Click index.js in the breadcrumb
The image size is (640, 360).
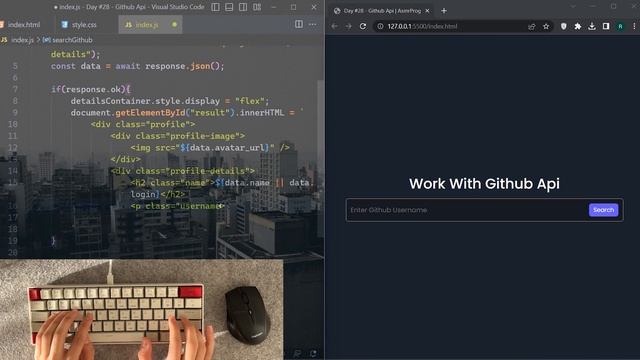pyautogui.click(x=22, y=40)
